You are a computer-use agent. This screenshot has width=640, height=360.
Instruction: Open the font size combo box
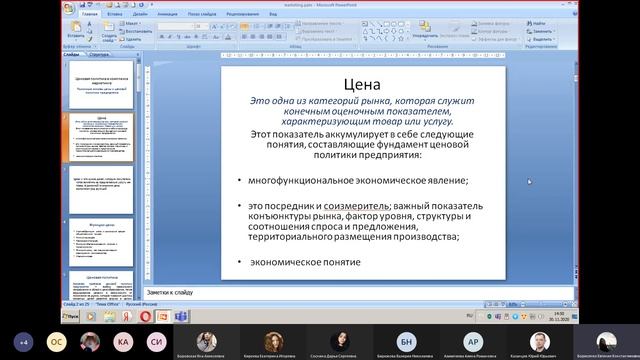click(x=202, y=27)
